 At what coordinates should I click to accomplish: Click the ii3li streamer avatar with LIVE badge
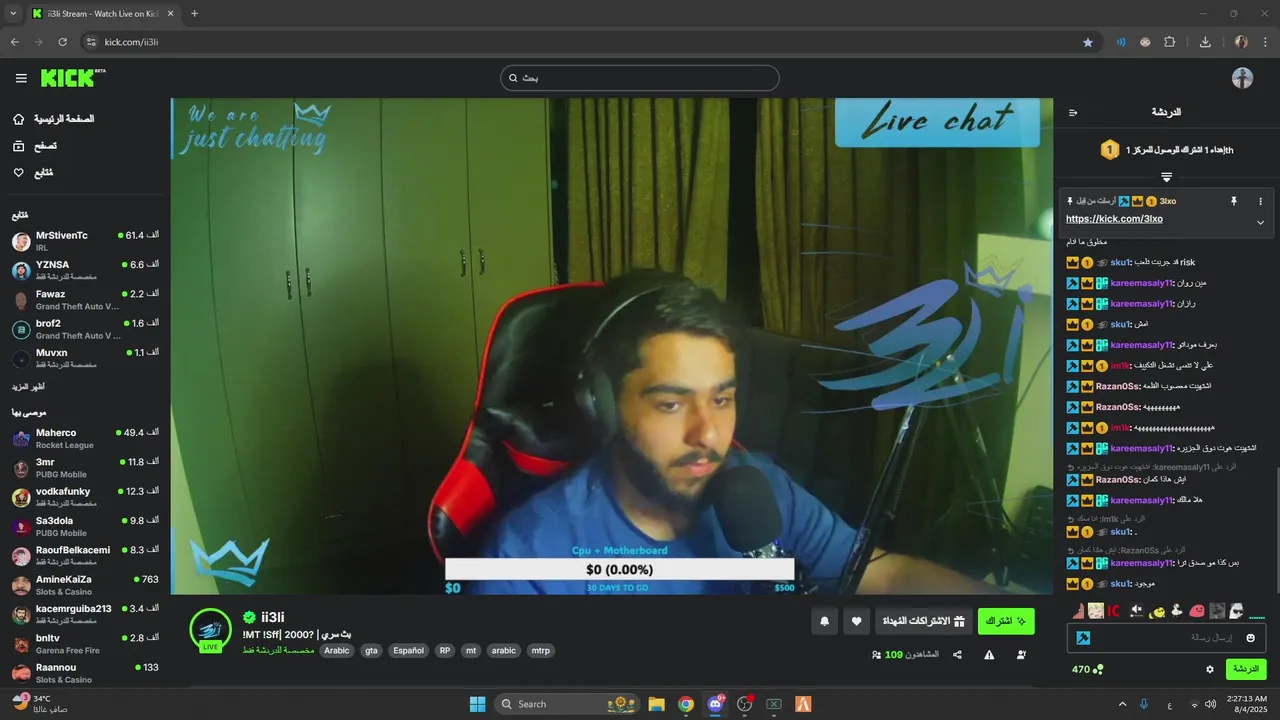click(x=210, y=630)
